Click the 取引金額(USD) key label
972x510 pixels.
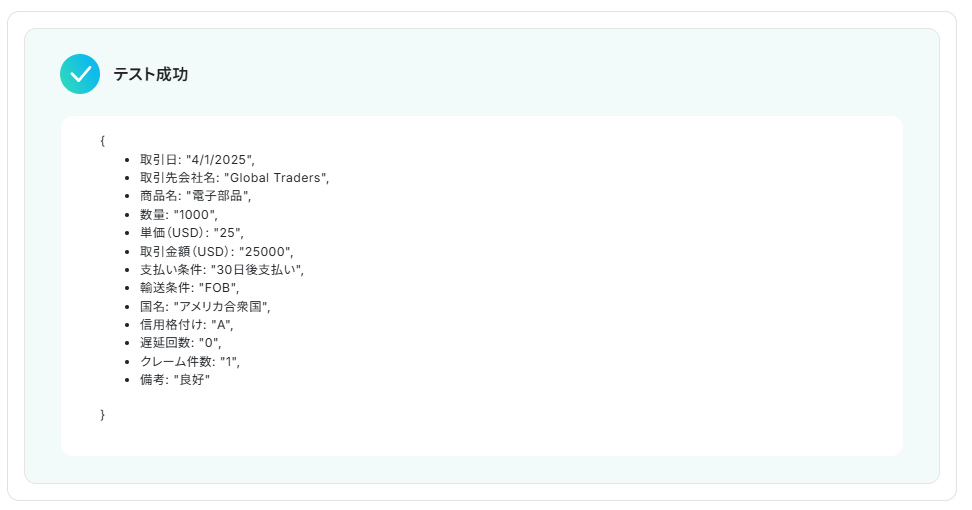click(187, 251)
